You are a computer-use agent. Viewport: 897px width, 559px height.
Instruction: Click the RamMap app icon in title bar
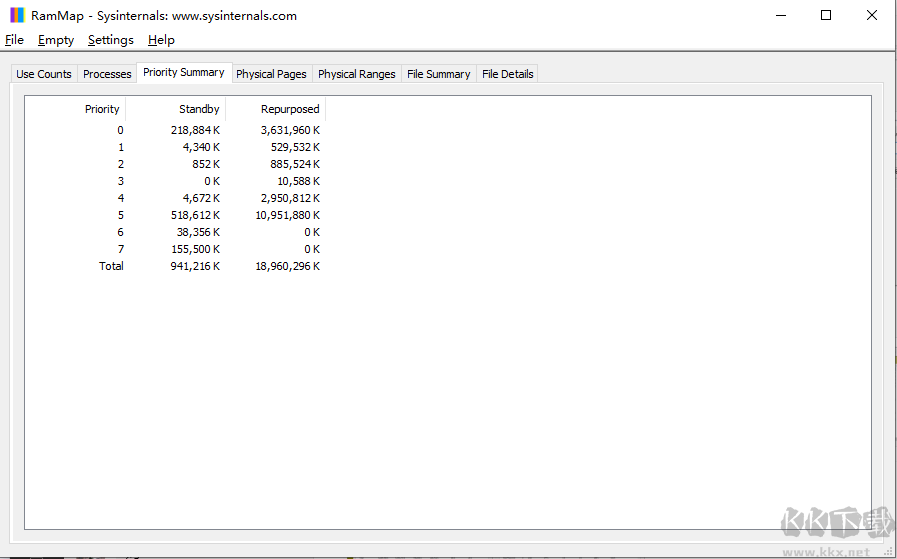18,15
